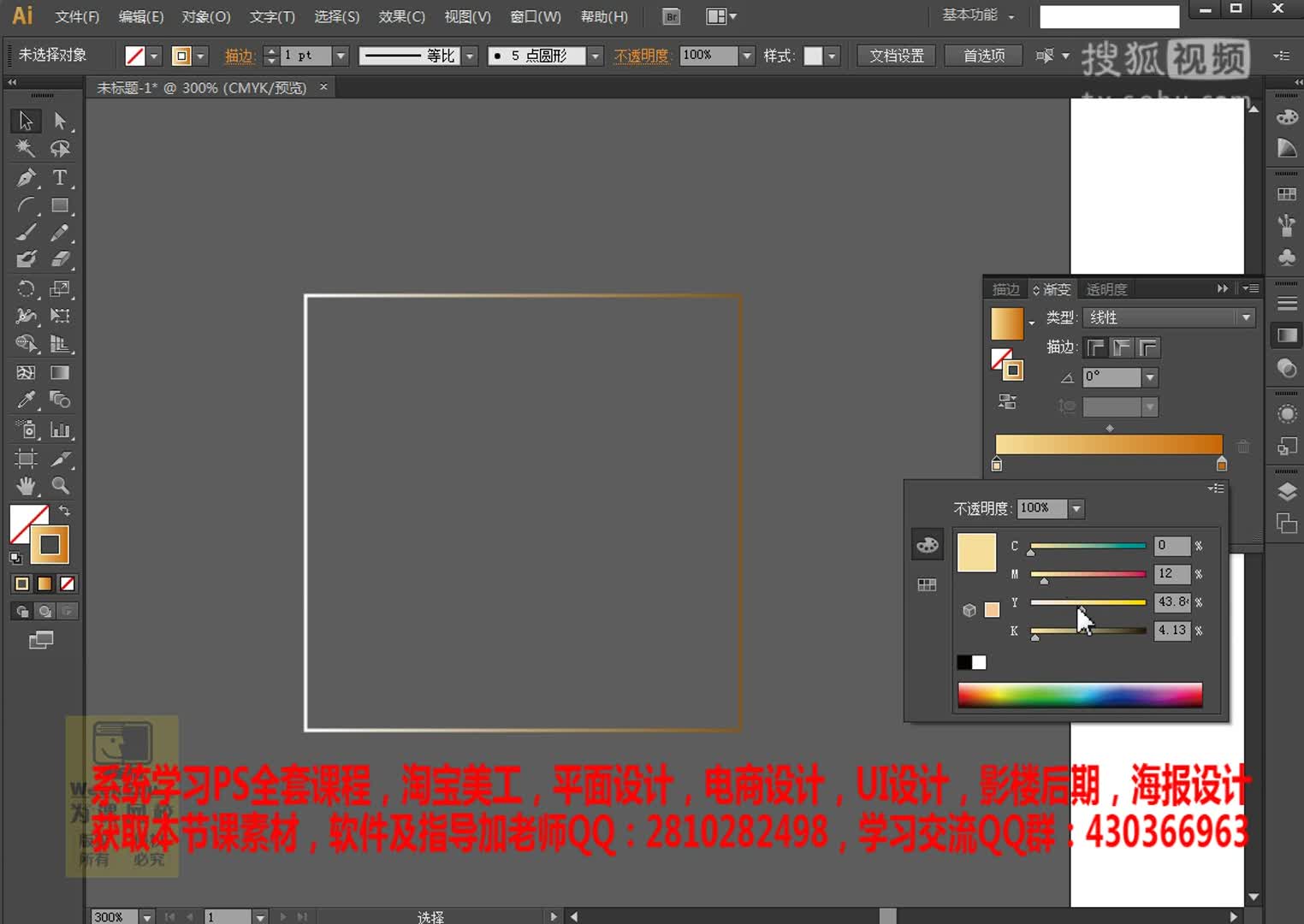Image resolution: width=1304 pixels, height=924 pixels.
Task: Click the 不透明度 link in control bar
Action: tap(642, 56)
